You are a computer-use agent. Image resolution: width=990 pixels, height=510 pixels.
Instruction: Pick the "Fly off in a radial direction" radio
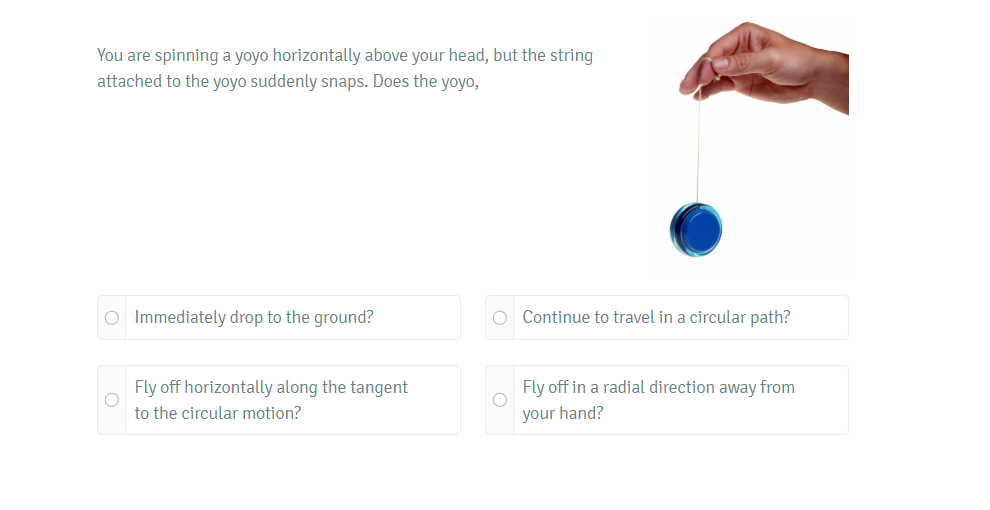(500, 400)
